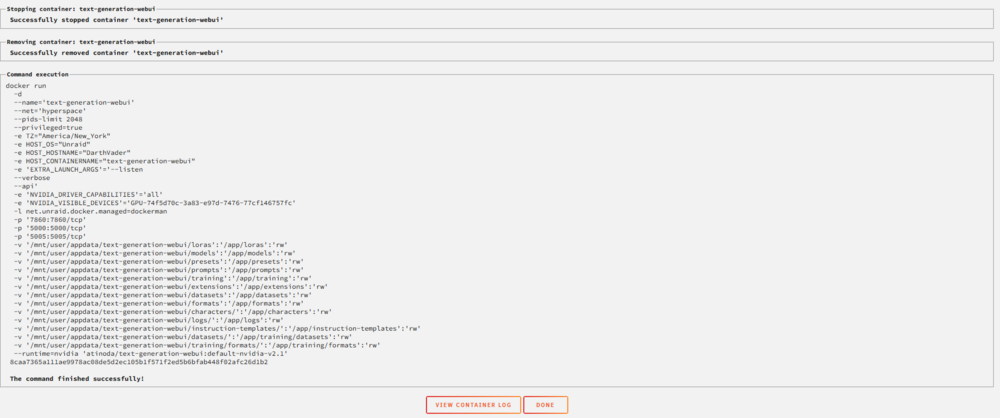The width and height of the screenshot is (1000, 418).
Task: Click the /app/models volume mapping line
Action: coord(154,253)
